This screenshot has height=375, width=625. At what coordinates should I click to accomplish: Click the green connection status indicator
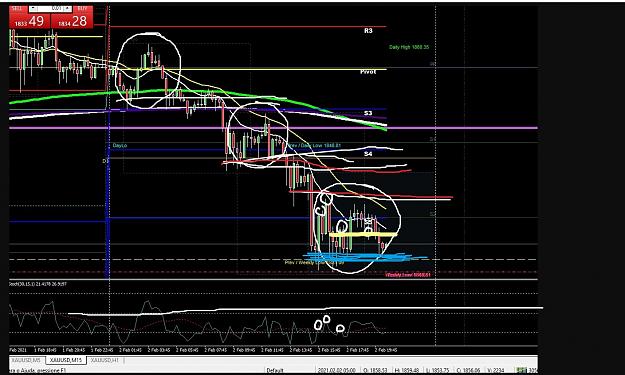pos(521,371)
